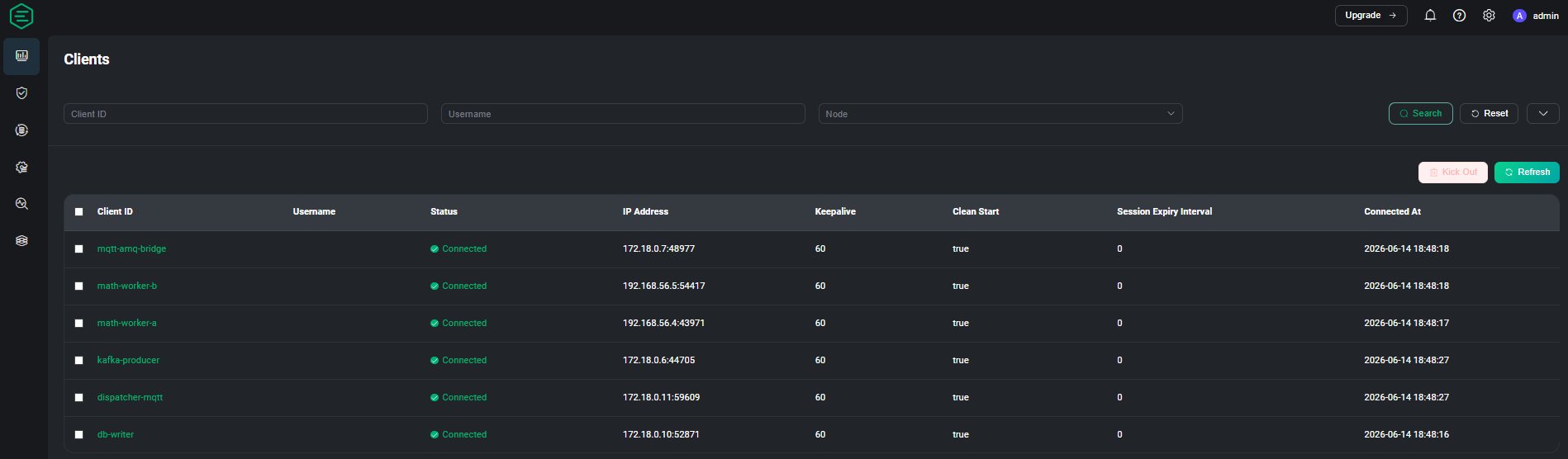
Task: Check the math-worker-a row checkbox
Action: [79, 324]
